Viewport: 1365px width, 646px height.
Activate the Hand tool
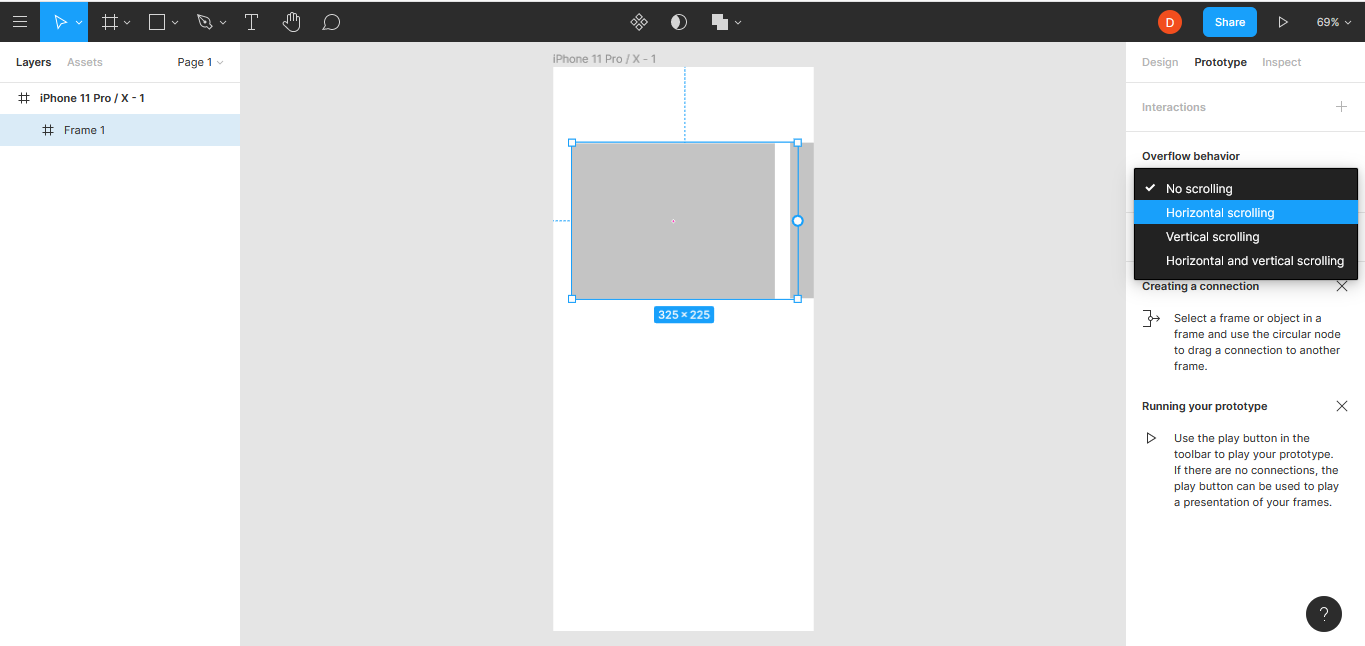point(291,21)
